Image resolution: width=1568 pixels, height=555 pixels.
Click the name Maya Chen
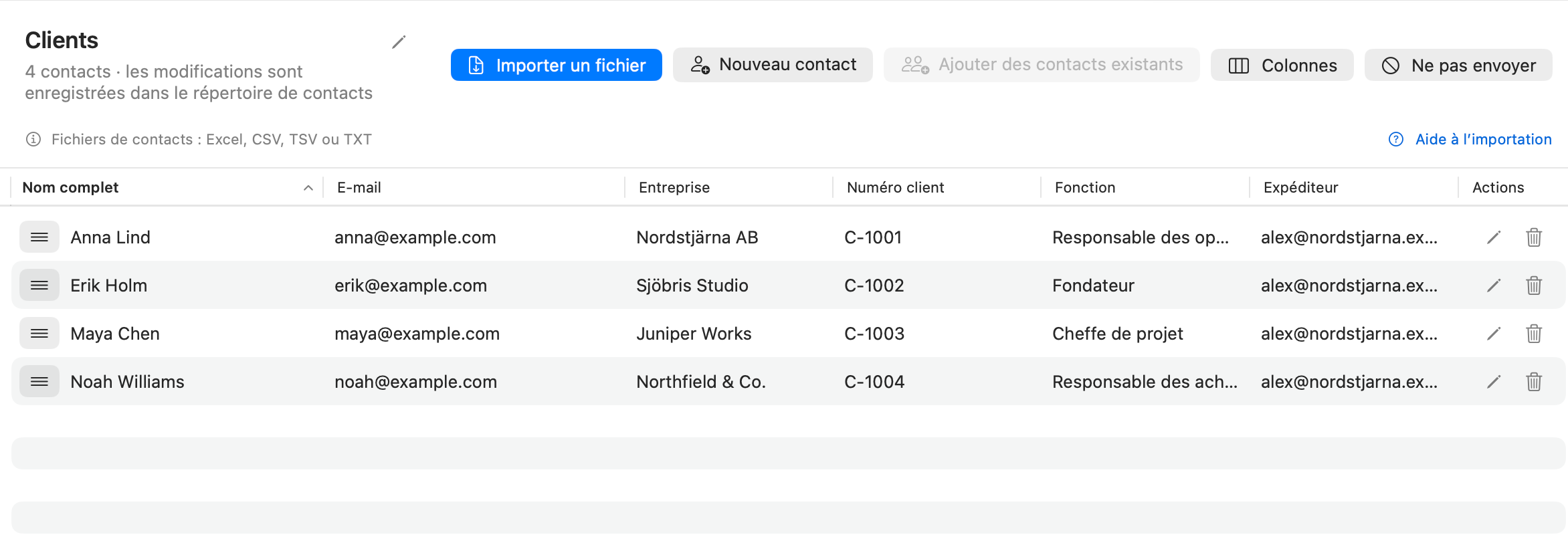pos(115,334)
